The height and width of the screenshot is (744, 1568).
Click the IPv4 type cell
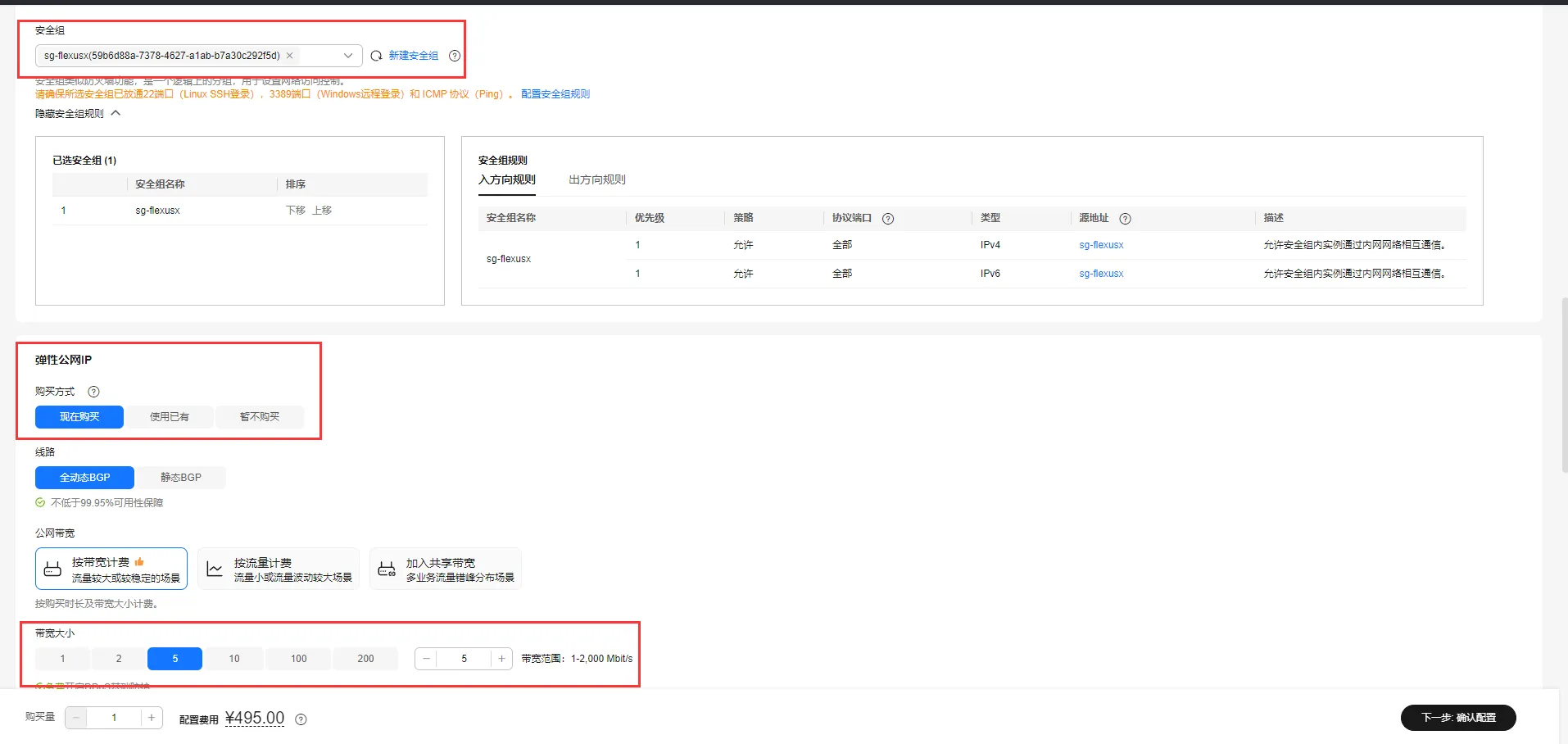pos(990,245)
